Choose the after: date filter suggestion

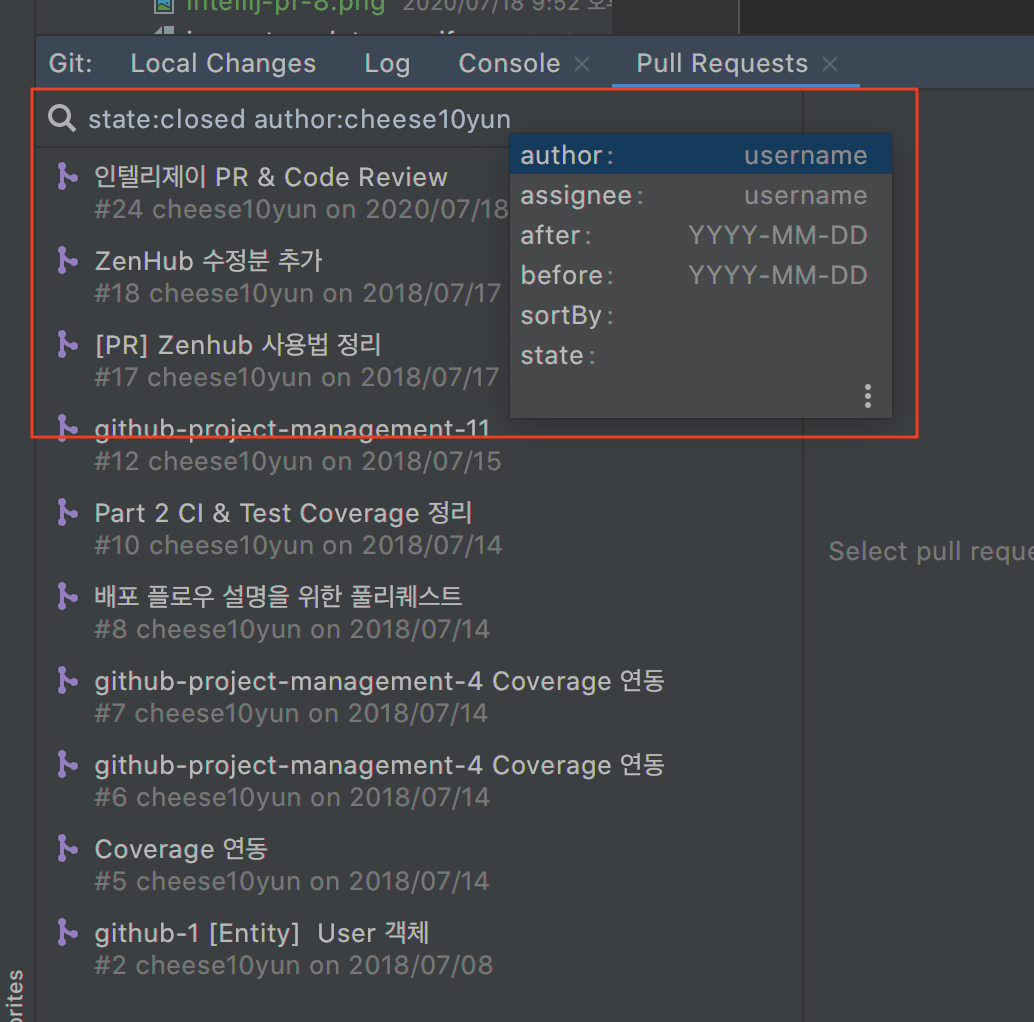(x=700, y=235)
